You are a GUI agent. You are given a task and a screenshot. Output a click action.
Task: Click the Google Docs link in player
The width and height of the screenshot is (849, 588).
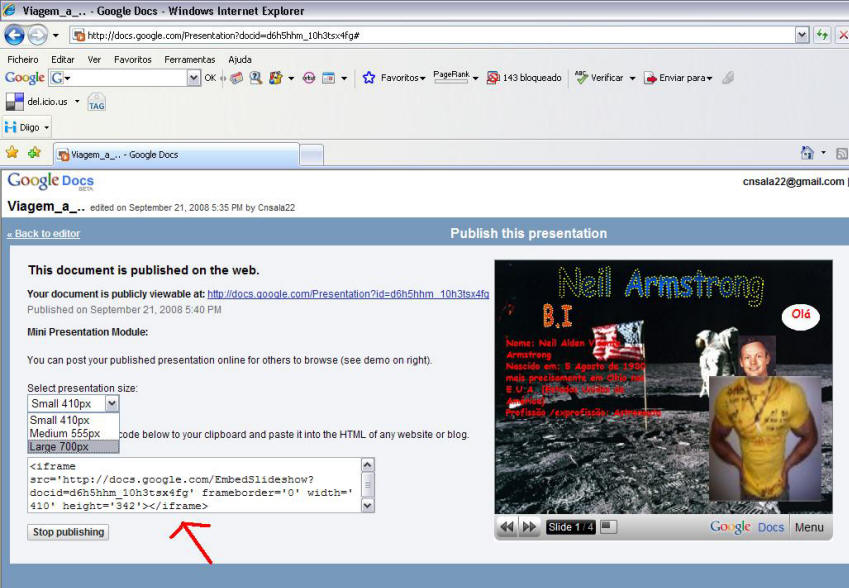(x=747, y=527)
